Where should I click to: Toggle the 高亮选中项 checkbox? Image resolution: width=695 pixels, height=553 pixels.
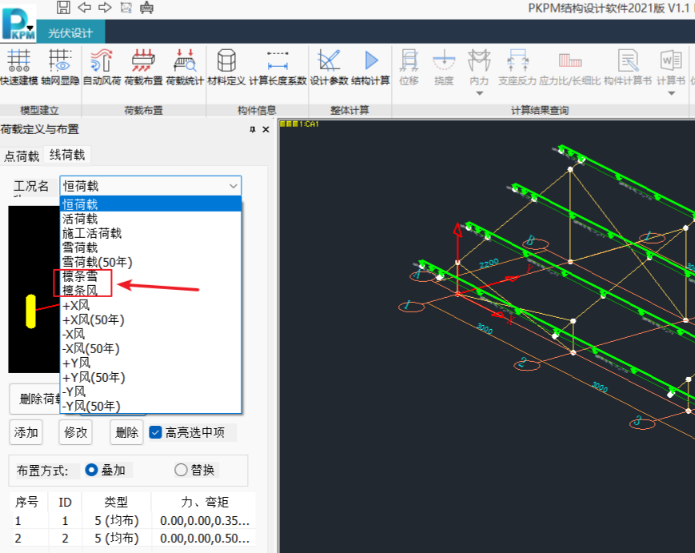tap(155, 433)
